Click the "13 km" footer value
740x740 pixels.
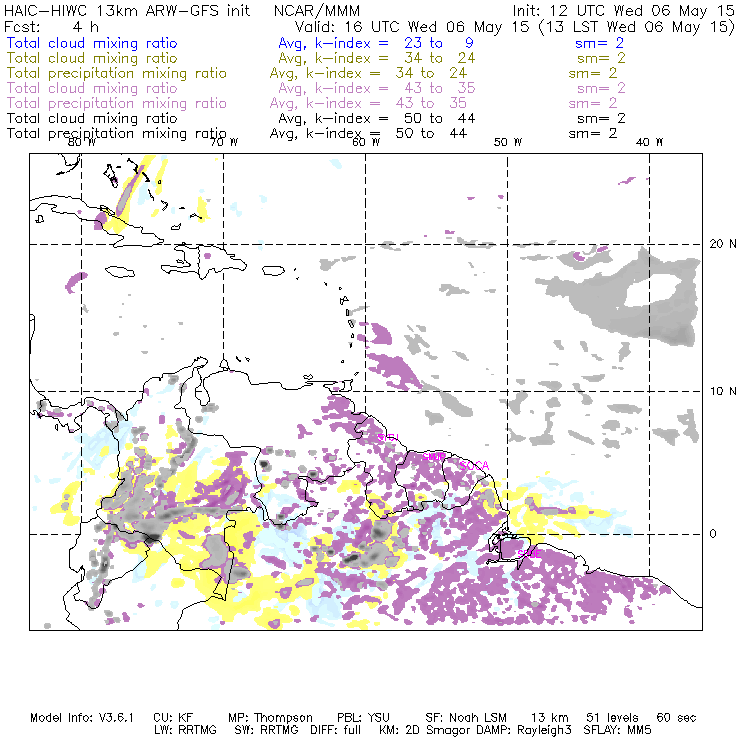(x=550, y=718)
